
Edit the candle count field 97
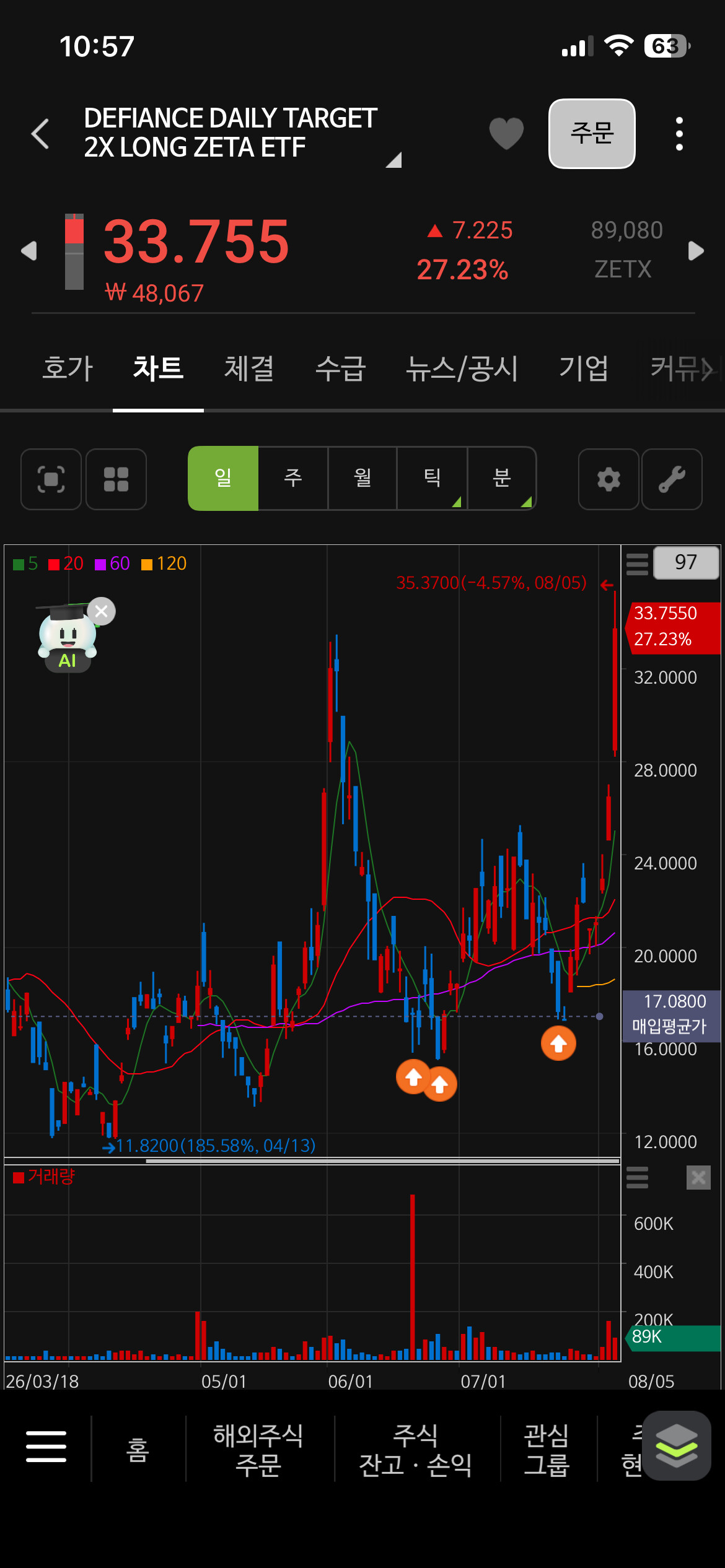[x=686, y=562]
